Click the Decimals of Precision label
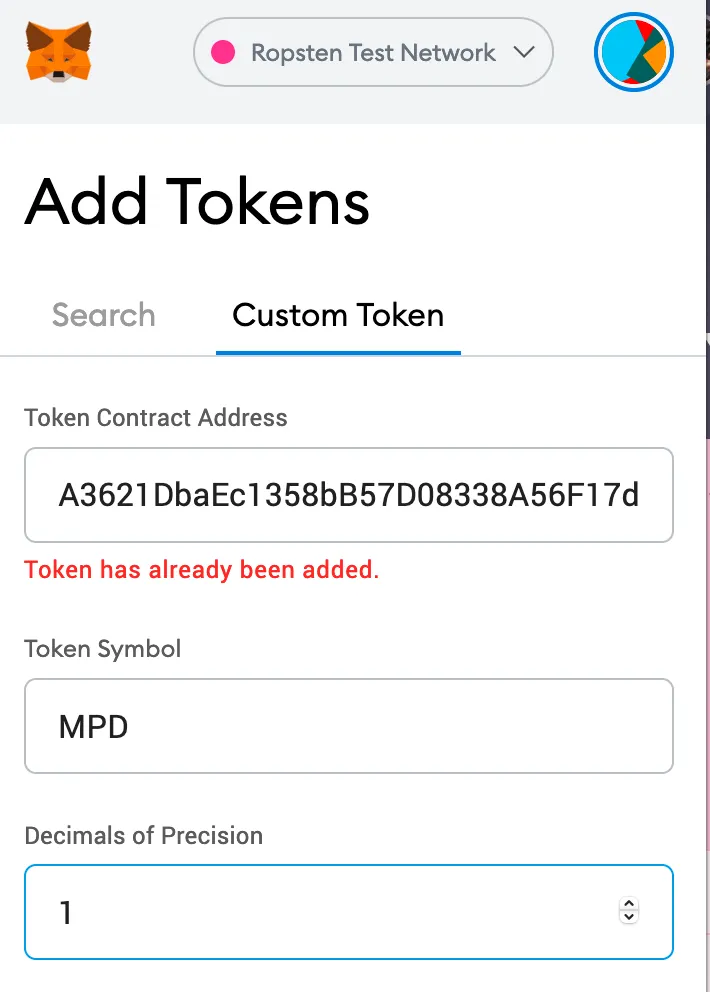Screen dimensions: 710x992 tap(144, 836)
